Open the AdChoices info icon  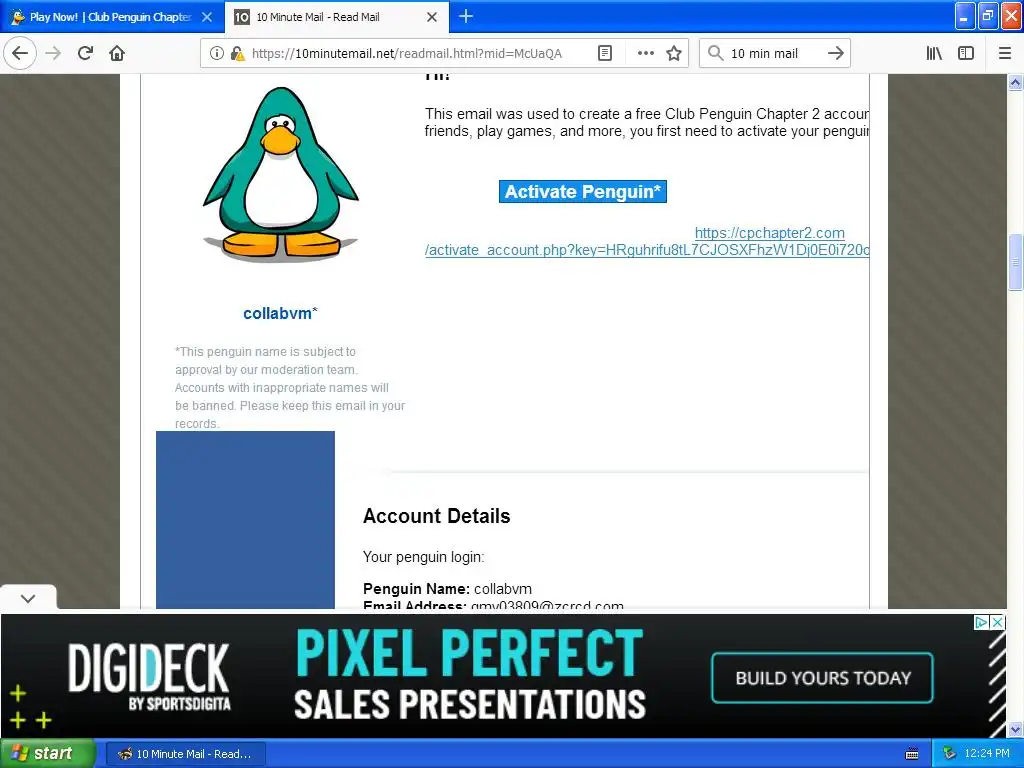point(981,622)
